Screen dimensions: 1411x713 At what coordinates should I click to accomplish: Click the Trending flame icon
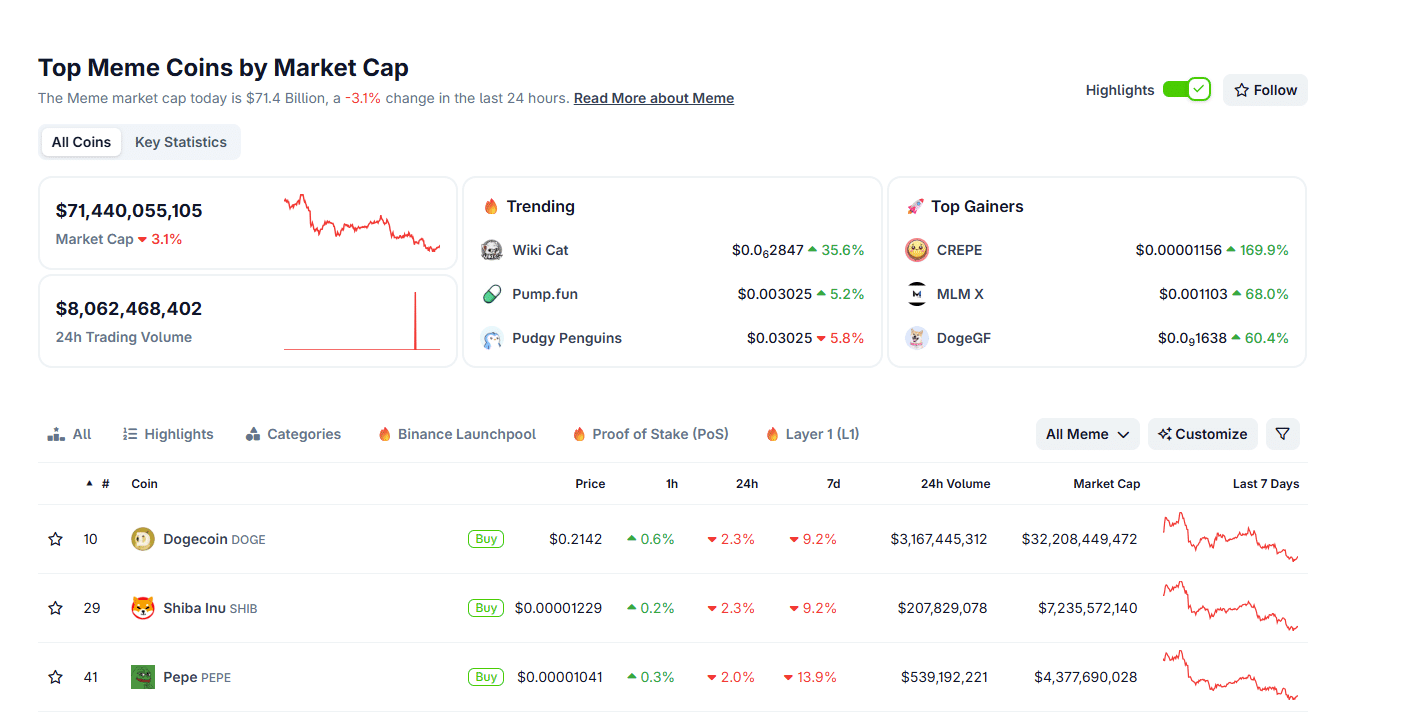(x=491, y=206)
